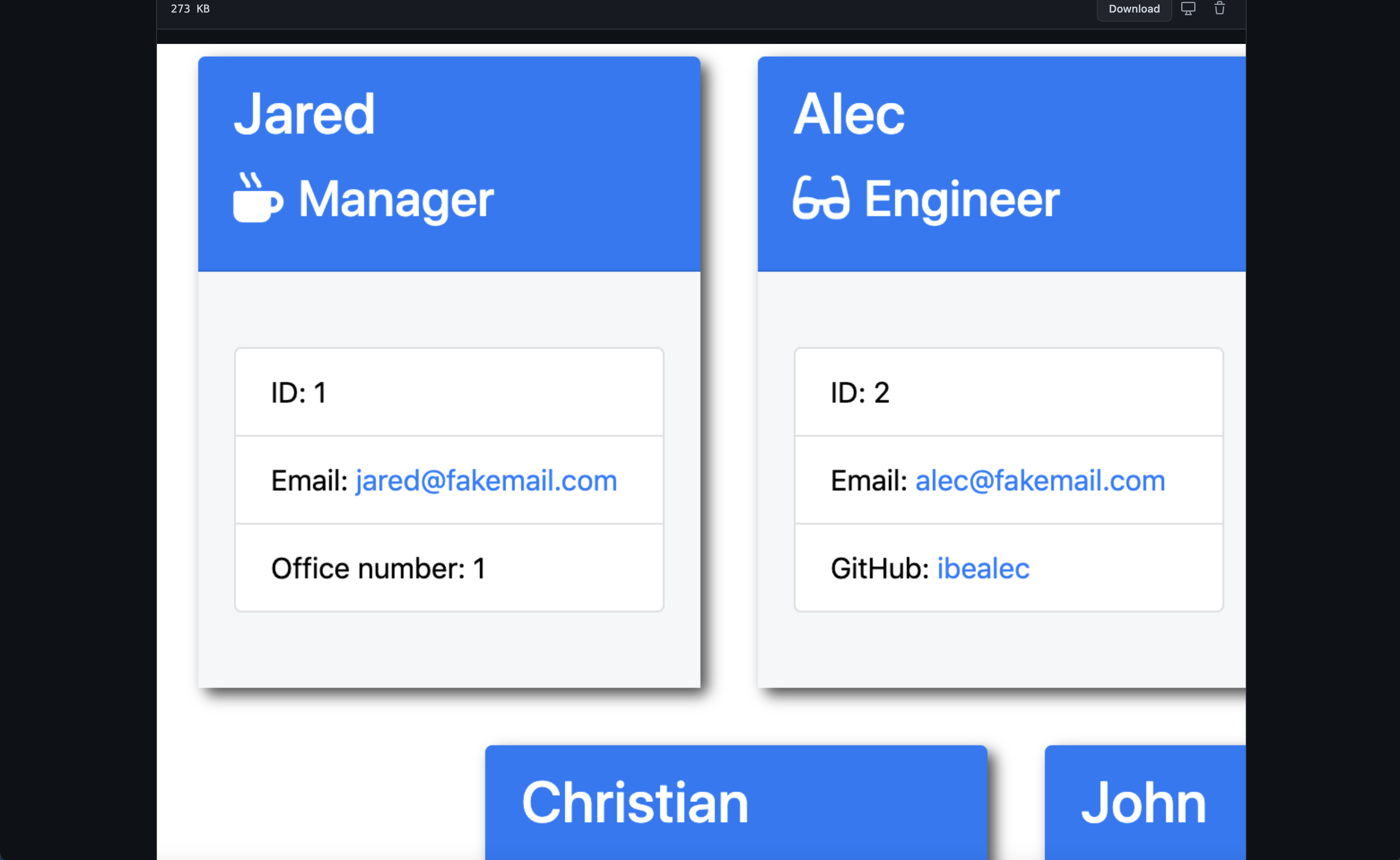This screenshot has height=860, width=1400.
Task: Click the Email label in Jared's card
Action: [x=309, y=481]
